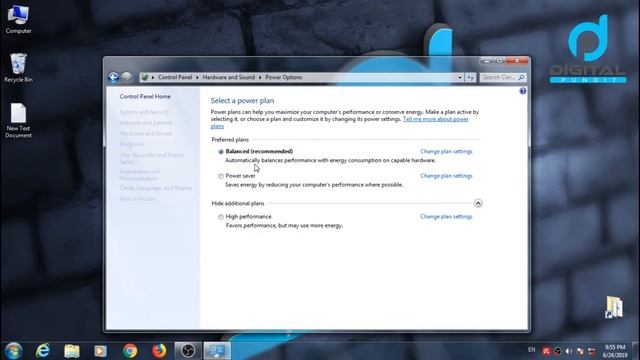Launch Google Chrome from taskbar
Image resolution: width=640 pixels, height=360 pixels.
point(130,351)
